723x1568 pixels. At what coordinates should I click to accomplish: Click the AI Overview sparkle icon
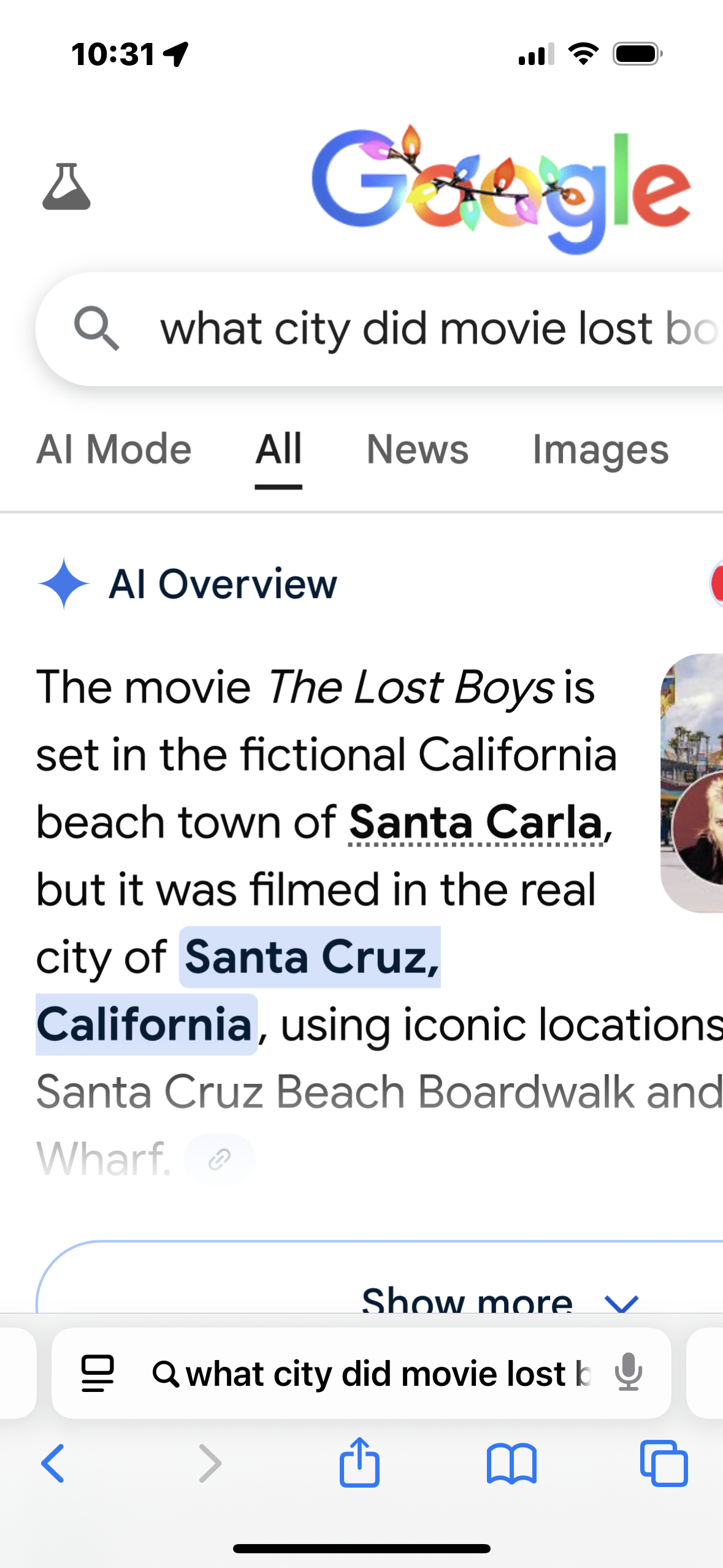point(64,583)
